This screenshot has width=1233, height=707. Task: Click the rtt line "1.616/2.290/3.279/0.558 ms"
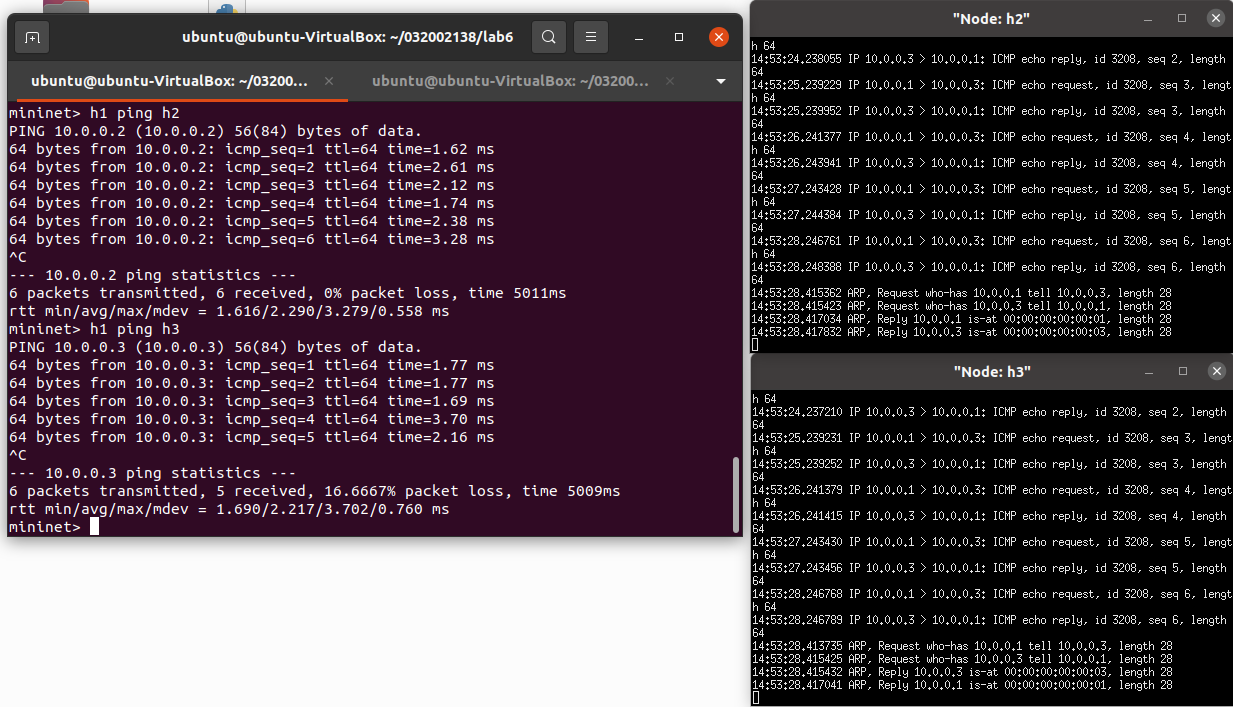click(x=229, y=311)
